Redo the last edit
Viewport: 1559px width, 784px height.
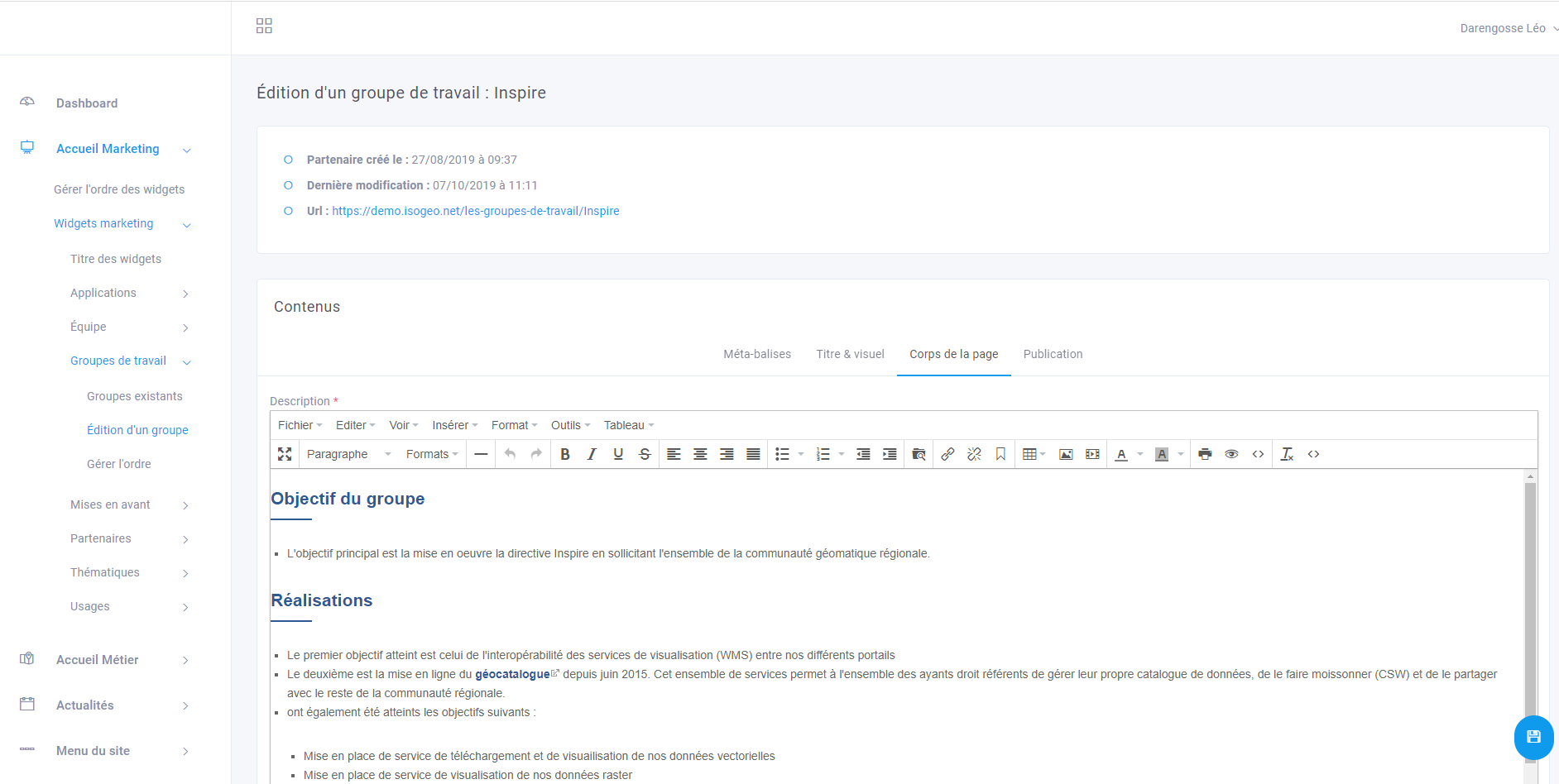[x=536, y=454]
